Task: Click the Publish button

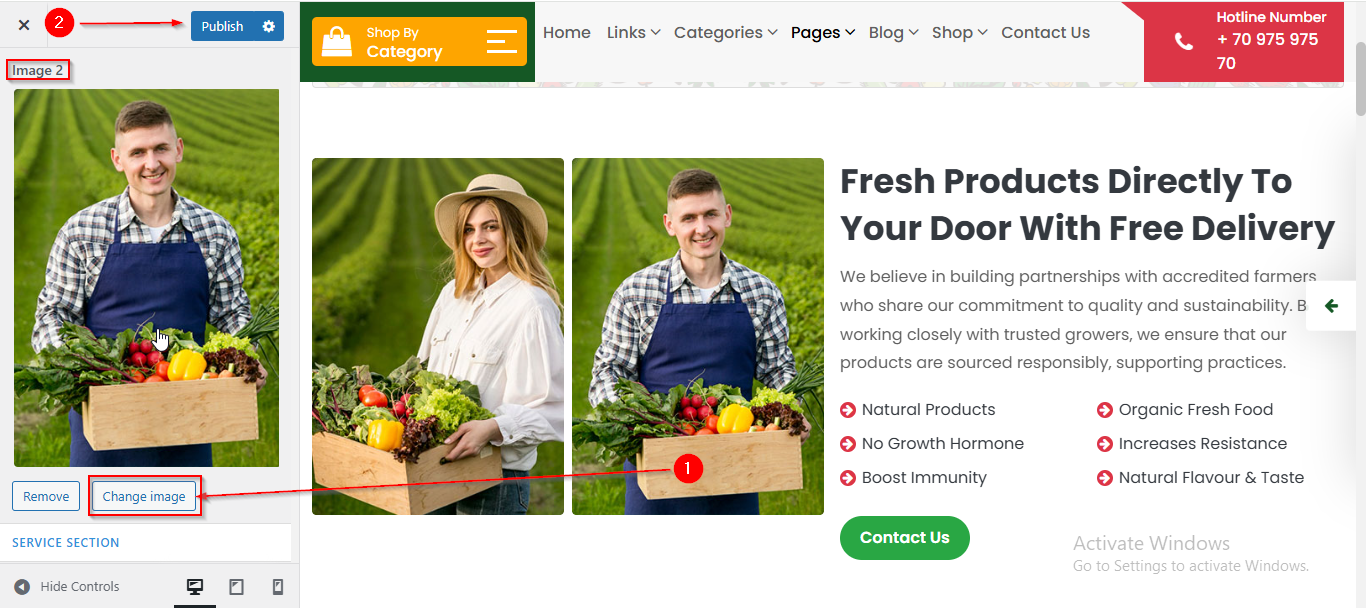Action: (x=222, y=26)
